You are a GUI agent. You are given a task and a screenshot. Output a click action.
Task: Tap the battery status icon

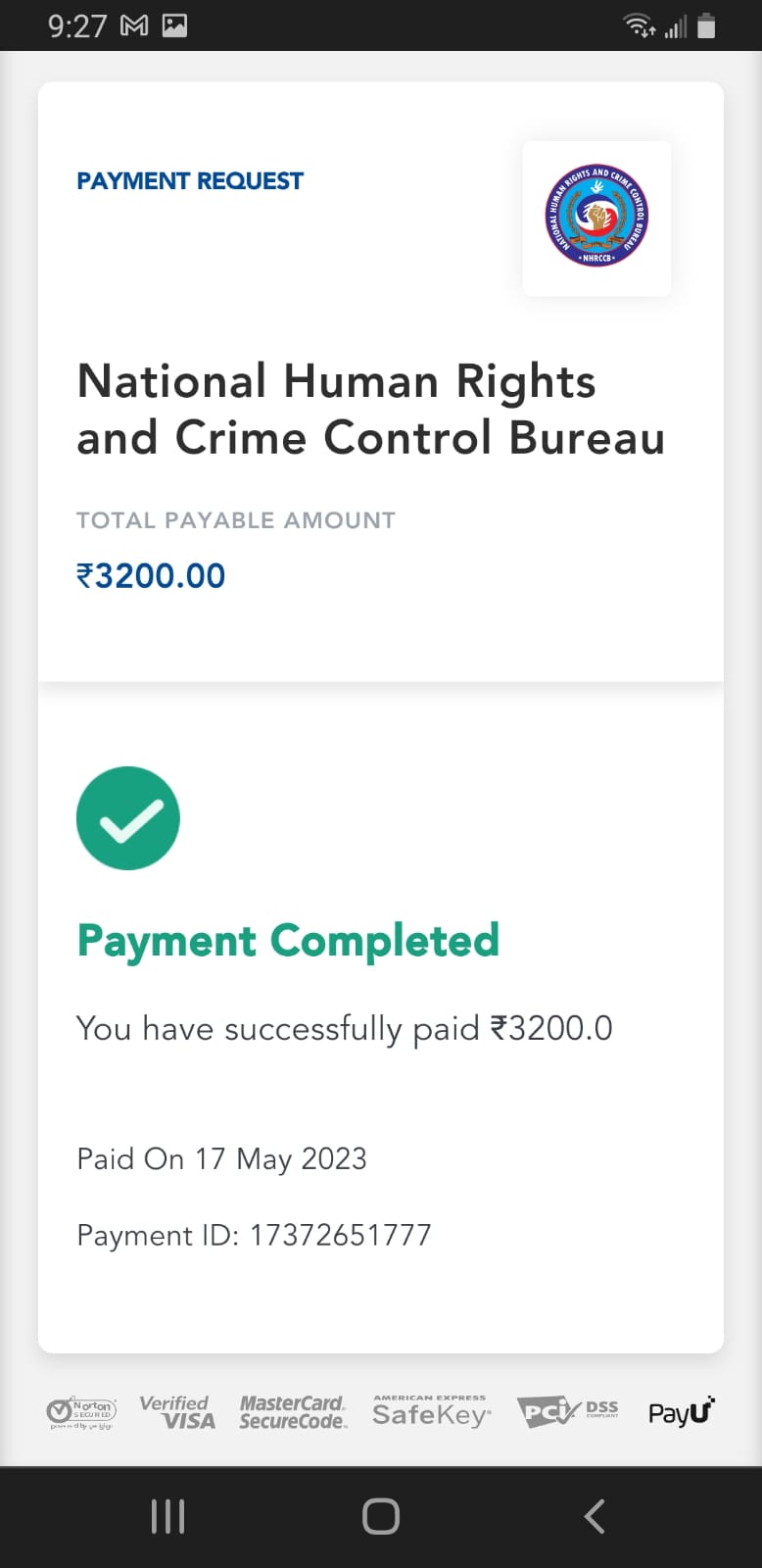coord(706,25)
